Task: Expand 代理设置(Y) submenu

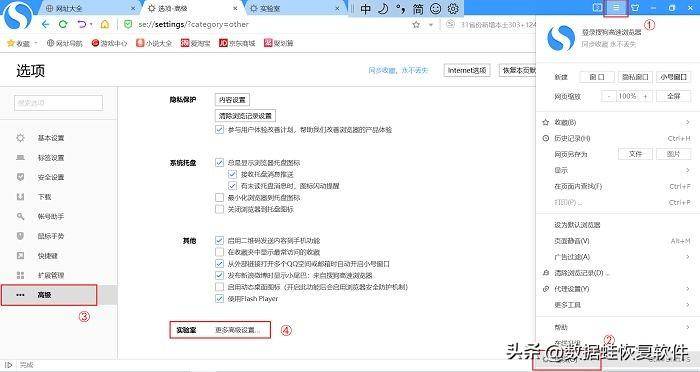Action: click(688, 289)
